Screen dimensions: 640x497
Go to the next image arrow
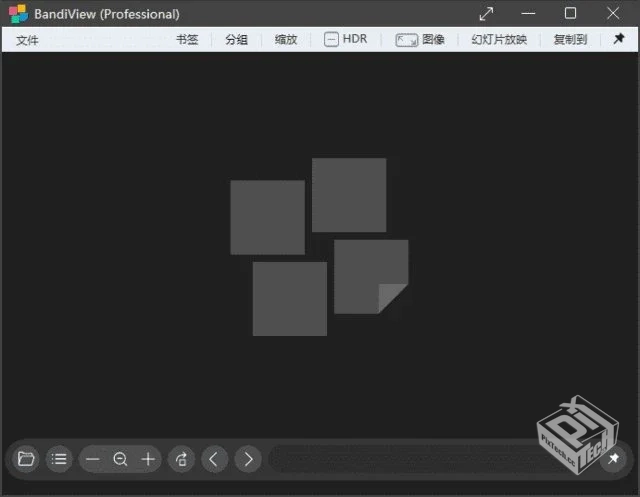tap(248, 459)
